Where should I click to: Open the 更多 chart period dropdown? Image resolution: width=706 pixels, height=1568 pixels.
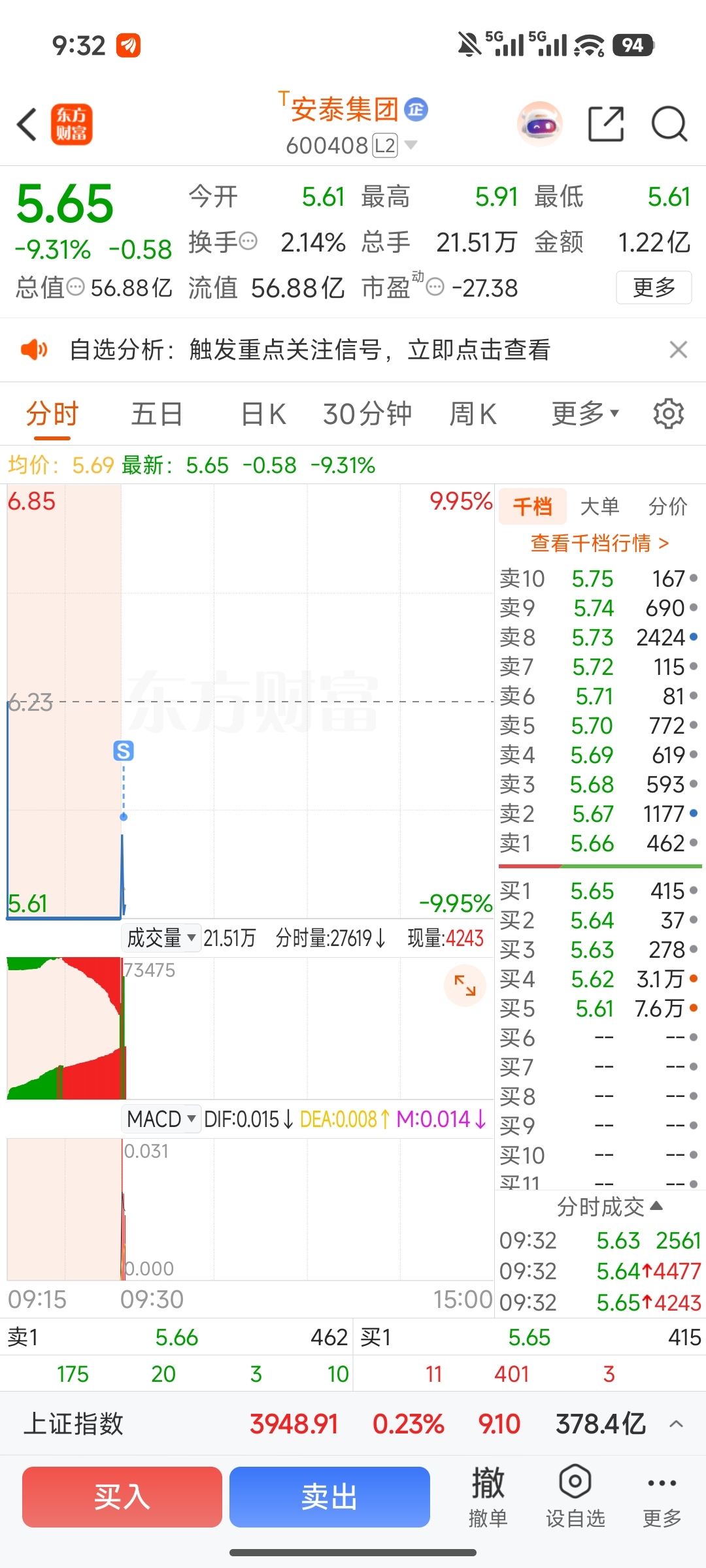[x=585, y=414]
